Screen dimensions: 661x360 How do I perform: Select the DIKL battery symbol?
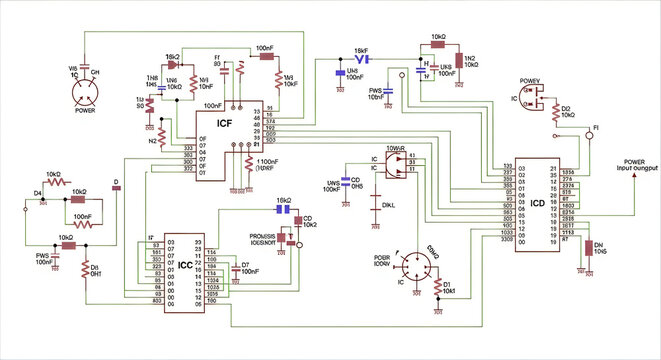click(x=375, y=203)
